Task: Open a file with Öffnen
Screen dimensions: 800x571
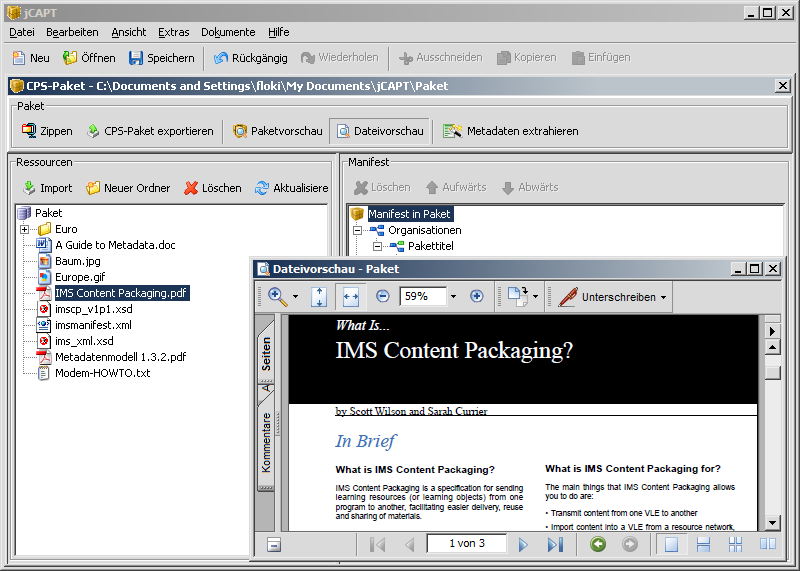Action: coord(89,58)
